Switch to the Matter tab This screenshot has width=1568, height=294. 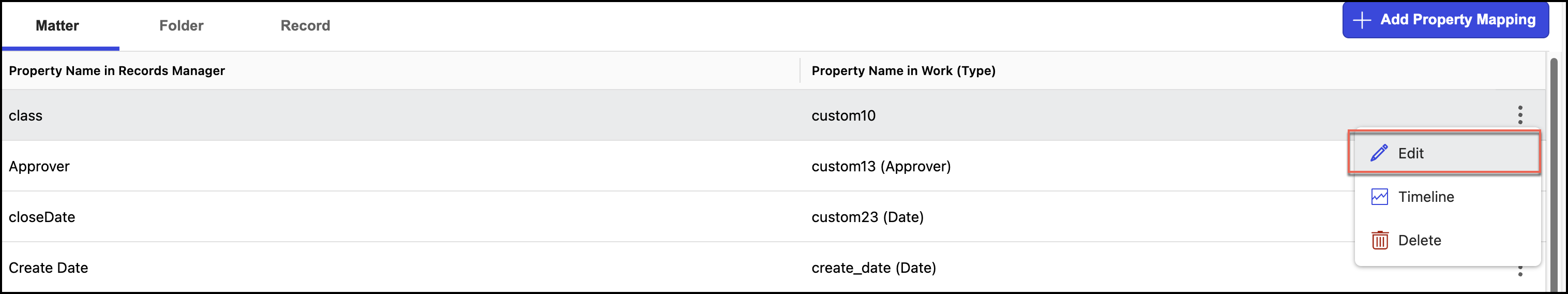57,25
